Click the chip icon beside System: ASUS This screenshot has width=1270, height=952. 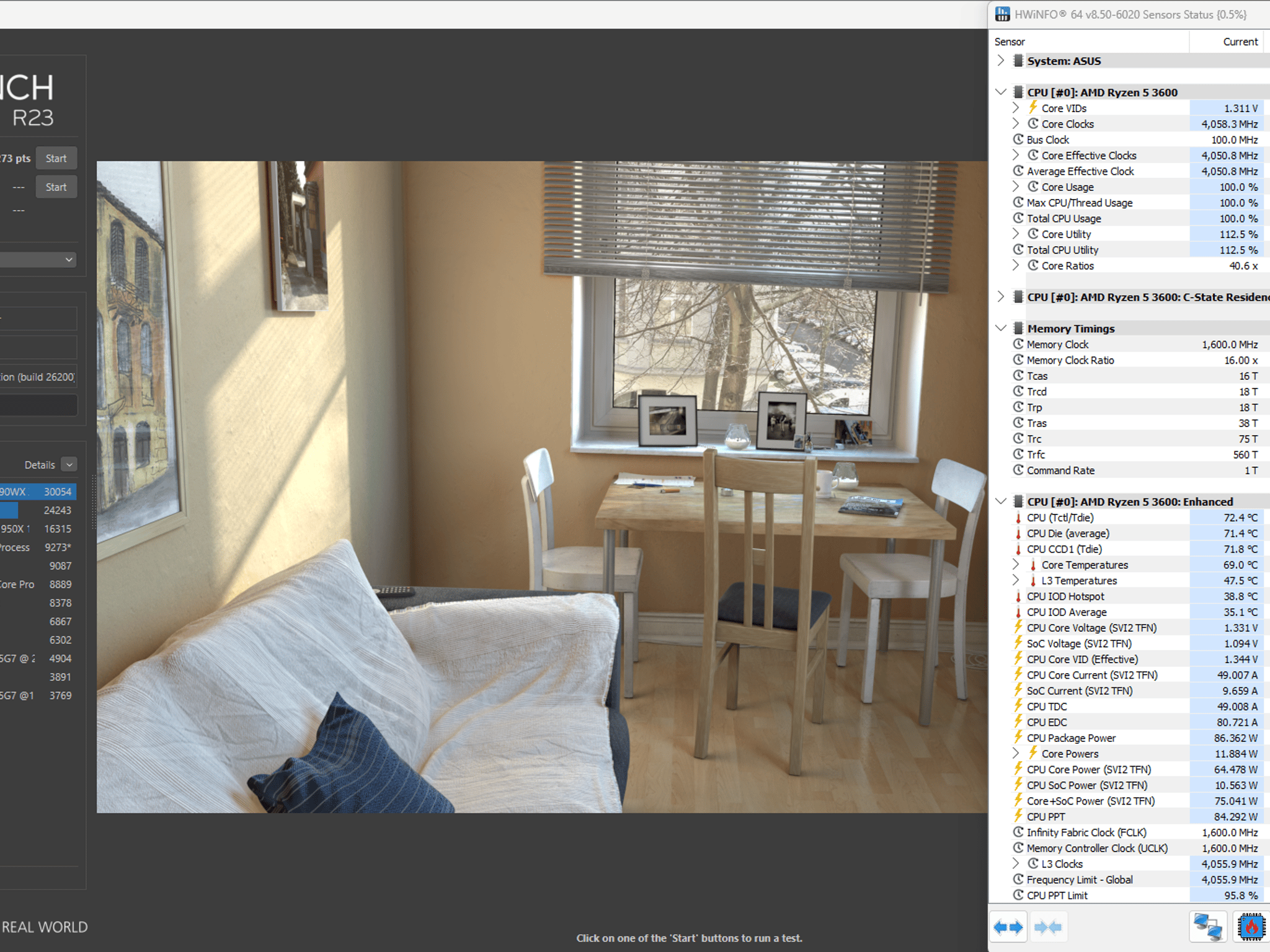(1018, 61)
